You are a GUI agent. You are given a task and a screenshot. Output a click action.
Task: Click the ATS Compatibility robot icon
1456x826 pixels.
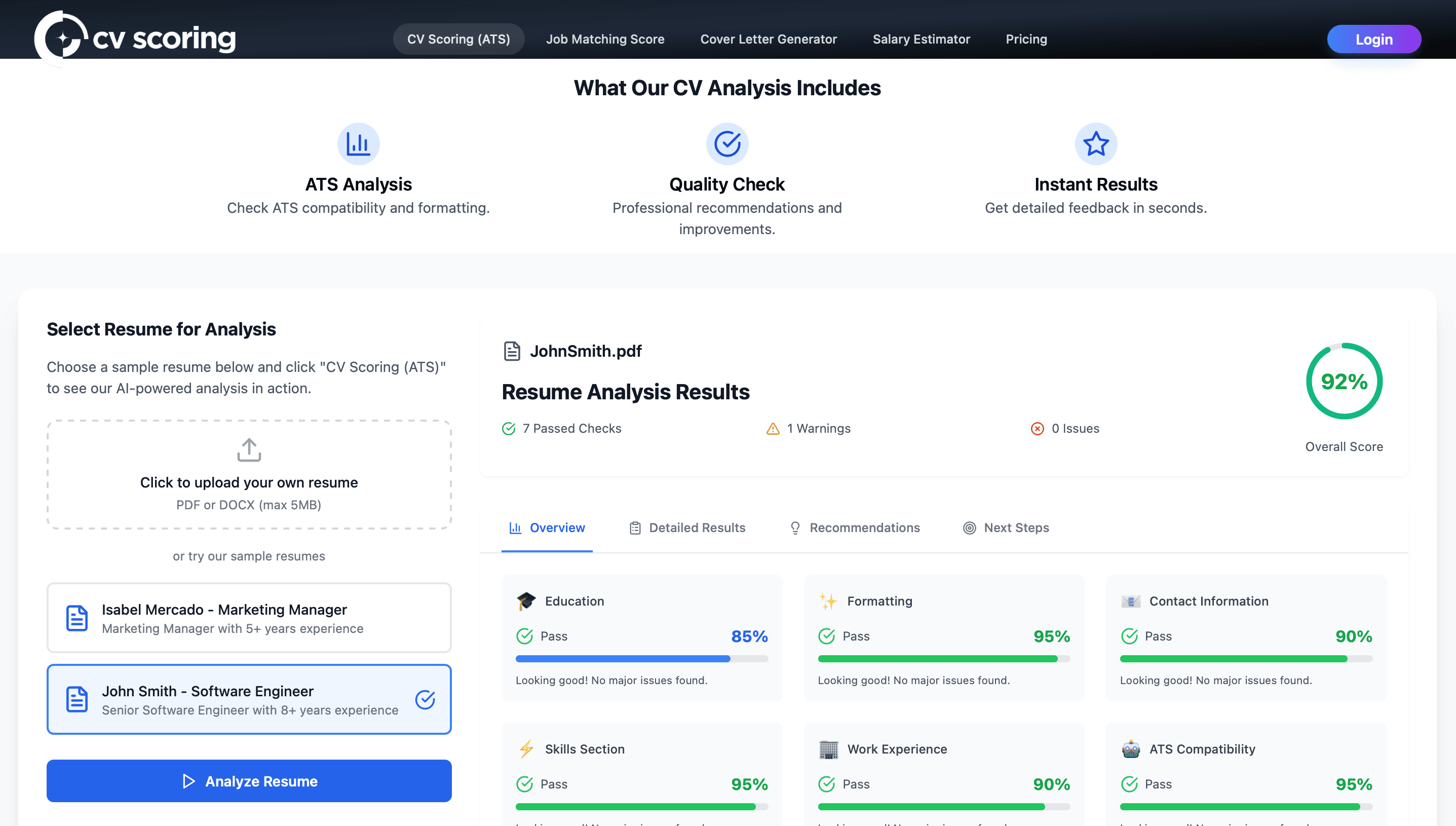[x=1131, y=749]
